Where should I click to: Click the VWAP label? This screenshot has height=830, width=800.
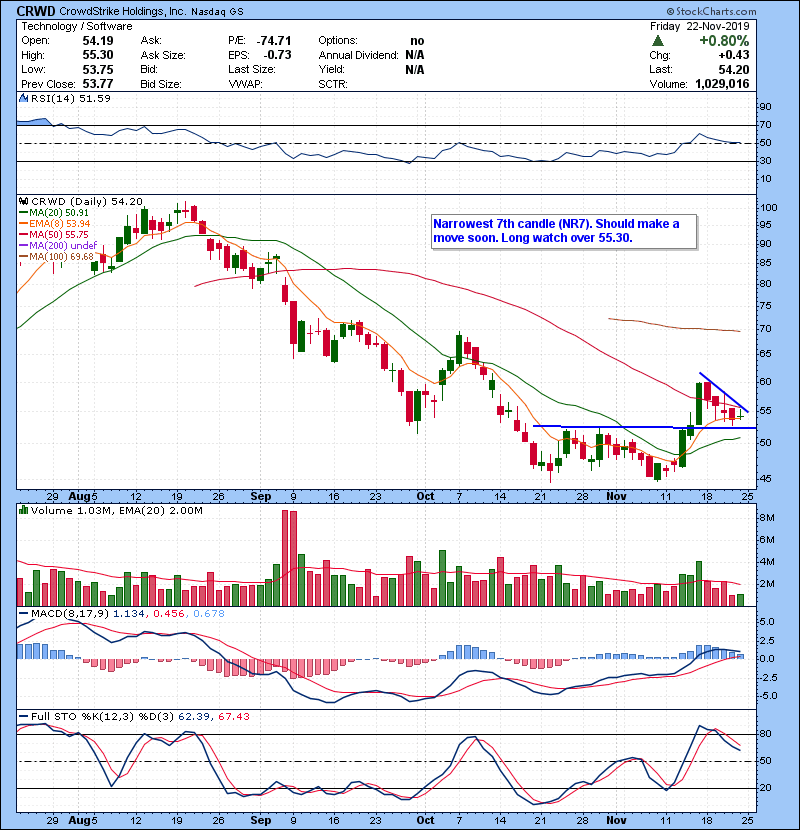coord(246,84)
